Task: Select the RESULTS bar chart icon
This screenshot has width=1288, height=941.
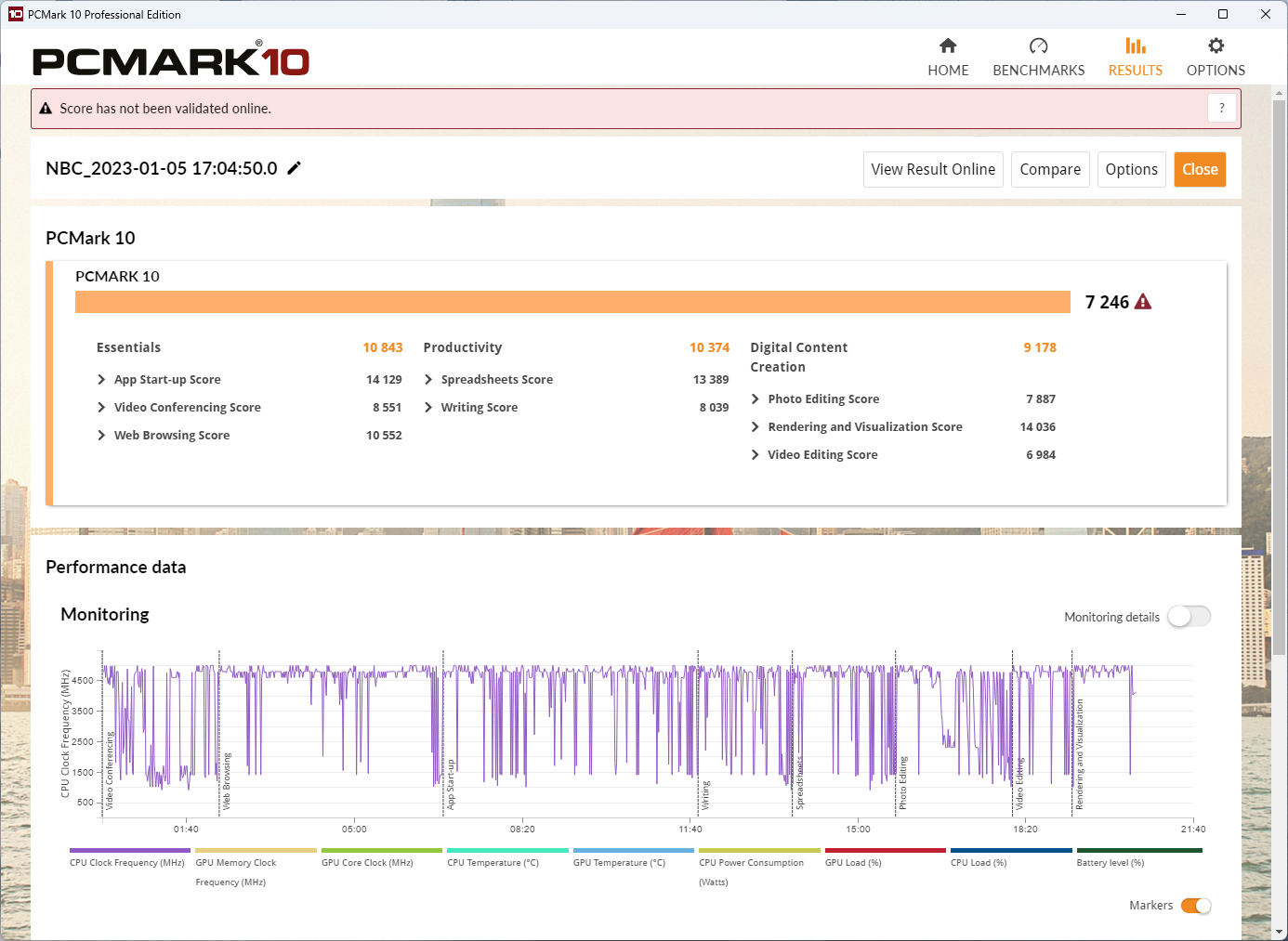Action: (x=1136, y=46)
